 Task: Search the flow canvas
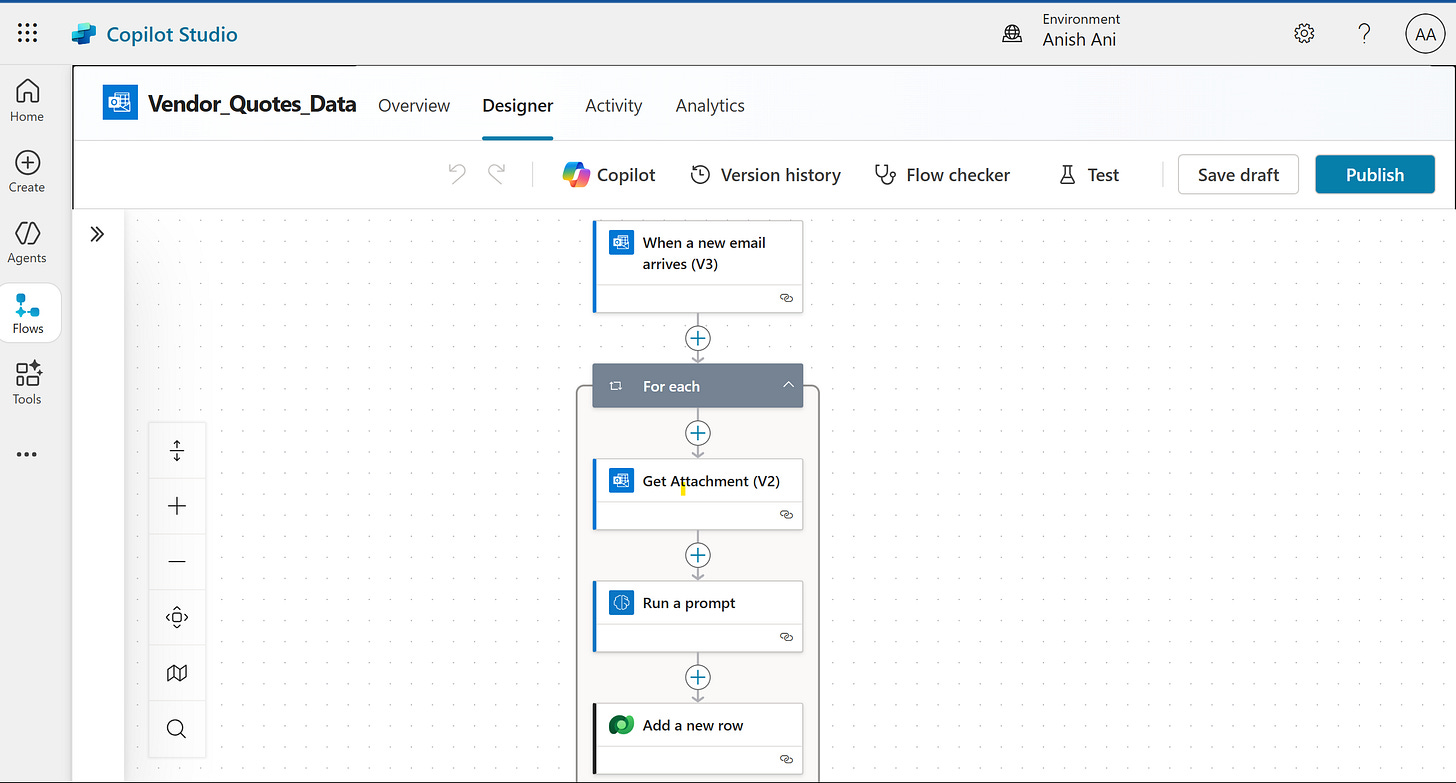(x=177, y=729)
